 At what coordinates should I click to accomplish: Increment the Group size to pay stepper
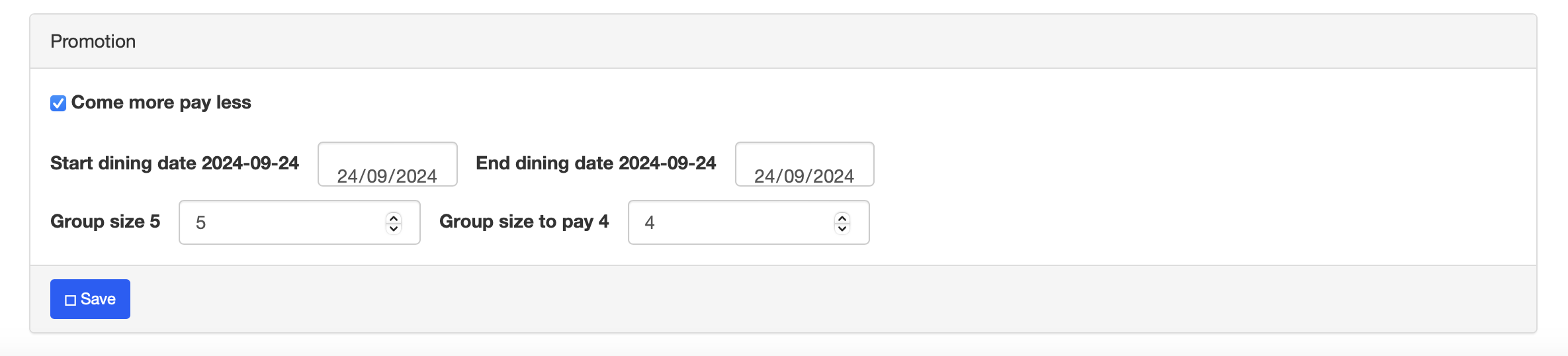click(x=842, y=217)
